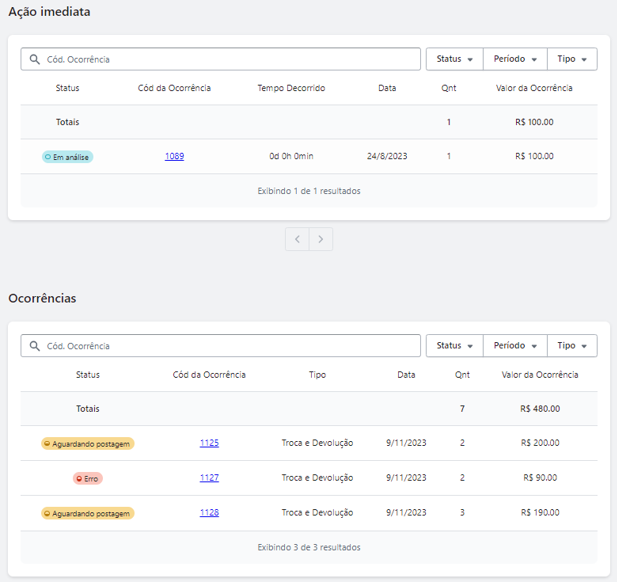Open Tipo dropdown in Ação imediata
617x582 pixels.
click(x=572, y=59)
